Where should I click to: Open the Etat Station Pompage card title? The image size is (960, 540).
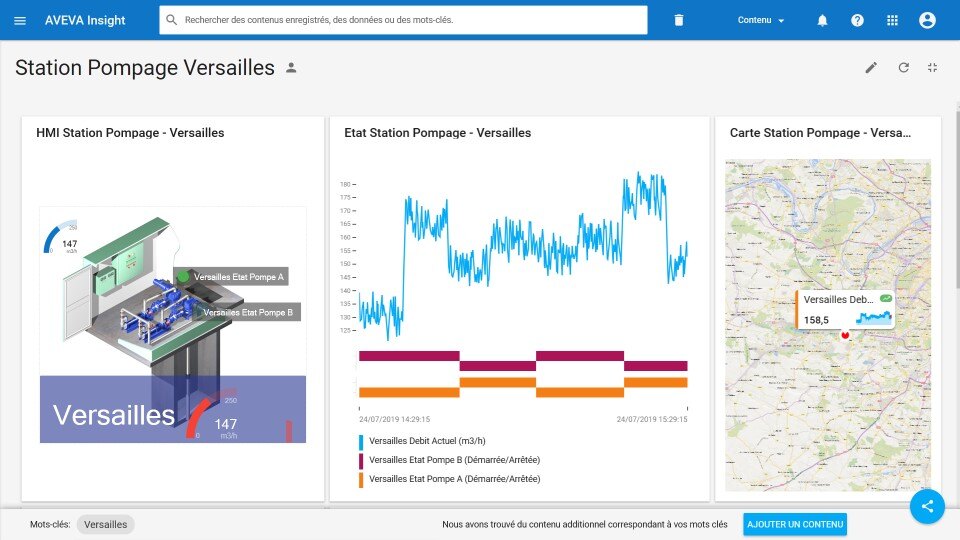(437, 133)
